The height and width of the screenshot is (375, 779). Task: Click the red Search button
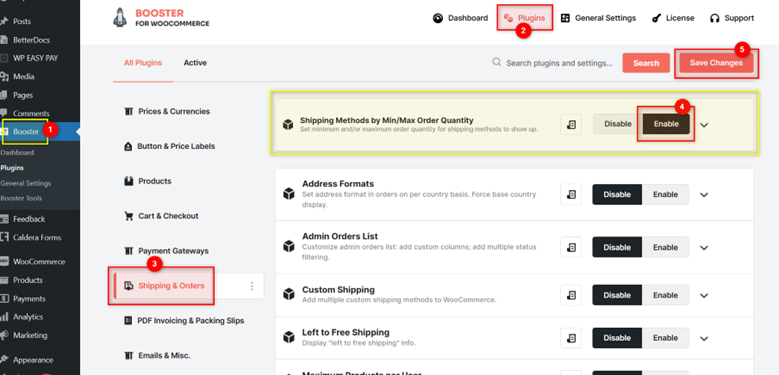(646, 63)
